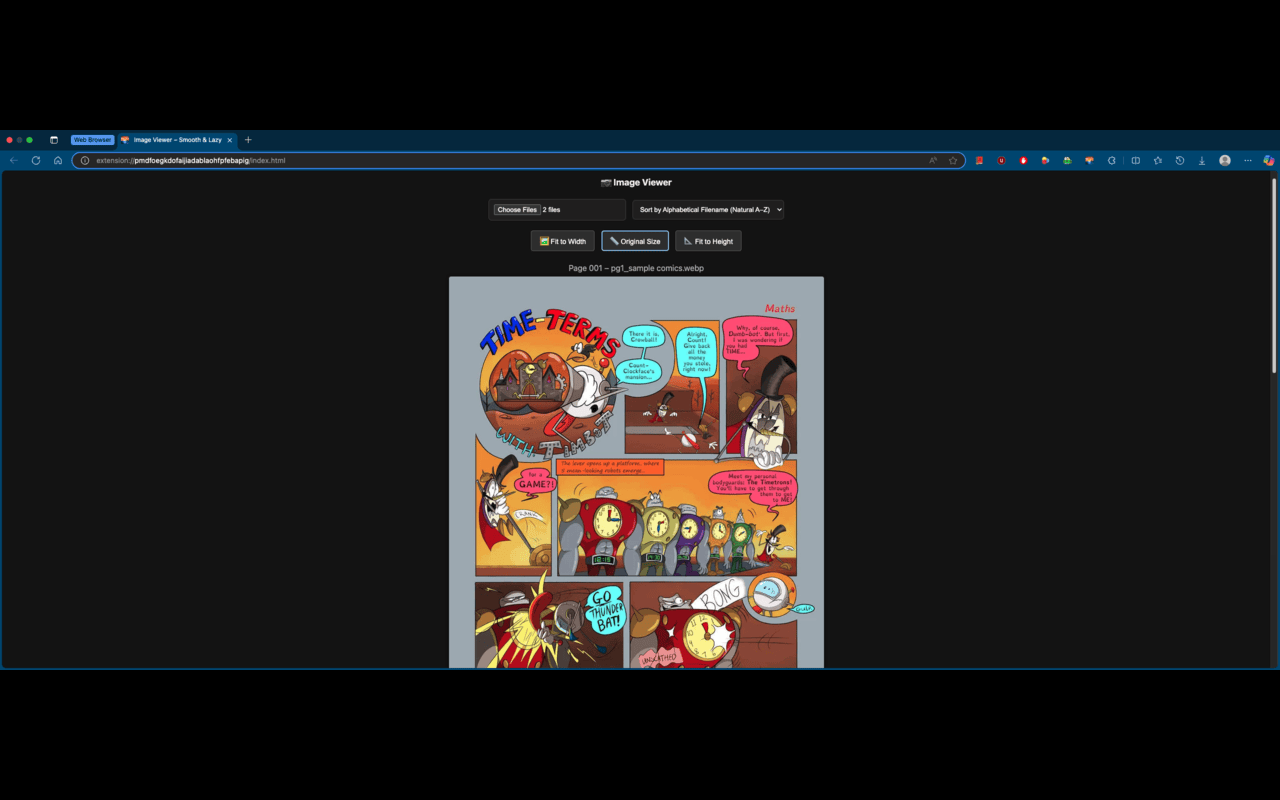Open the Image Viewer extension icon in toolbar
This screenshot has height=800, width=1280.
pos(1089,160)
